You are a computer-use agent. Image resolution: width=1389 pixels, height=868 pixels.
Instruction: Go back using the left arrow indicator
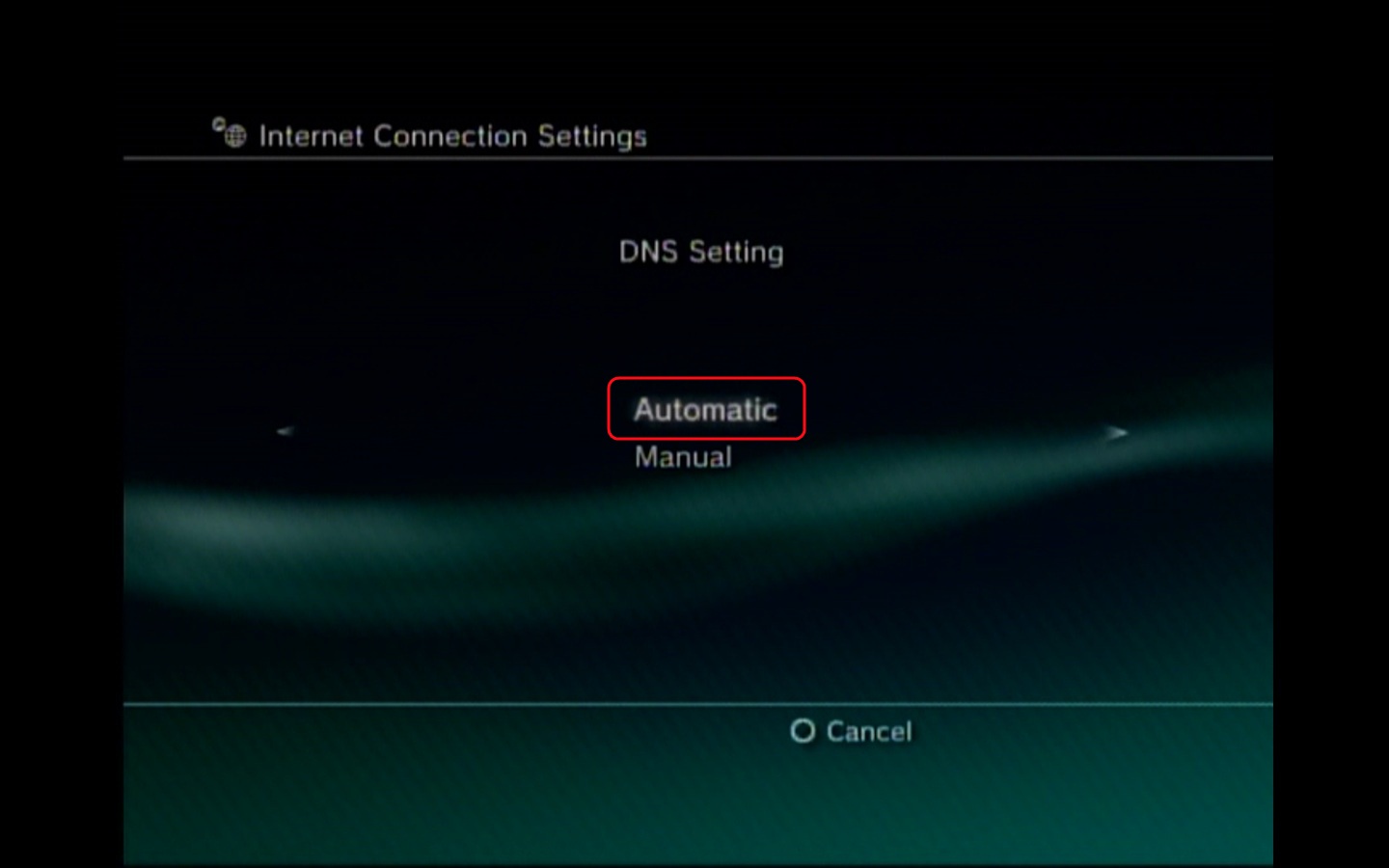tap(285, 431)
